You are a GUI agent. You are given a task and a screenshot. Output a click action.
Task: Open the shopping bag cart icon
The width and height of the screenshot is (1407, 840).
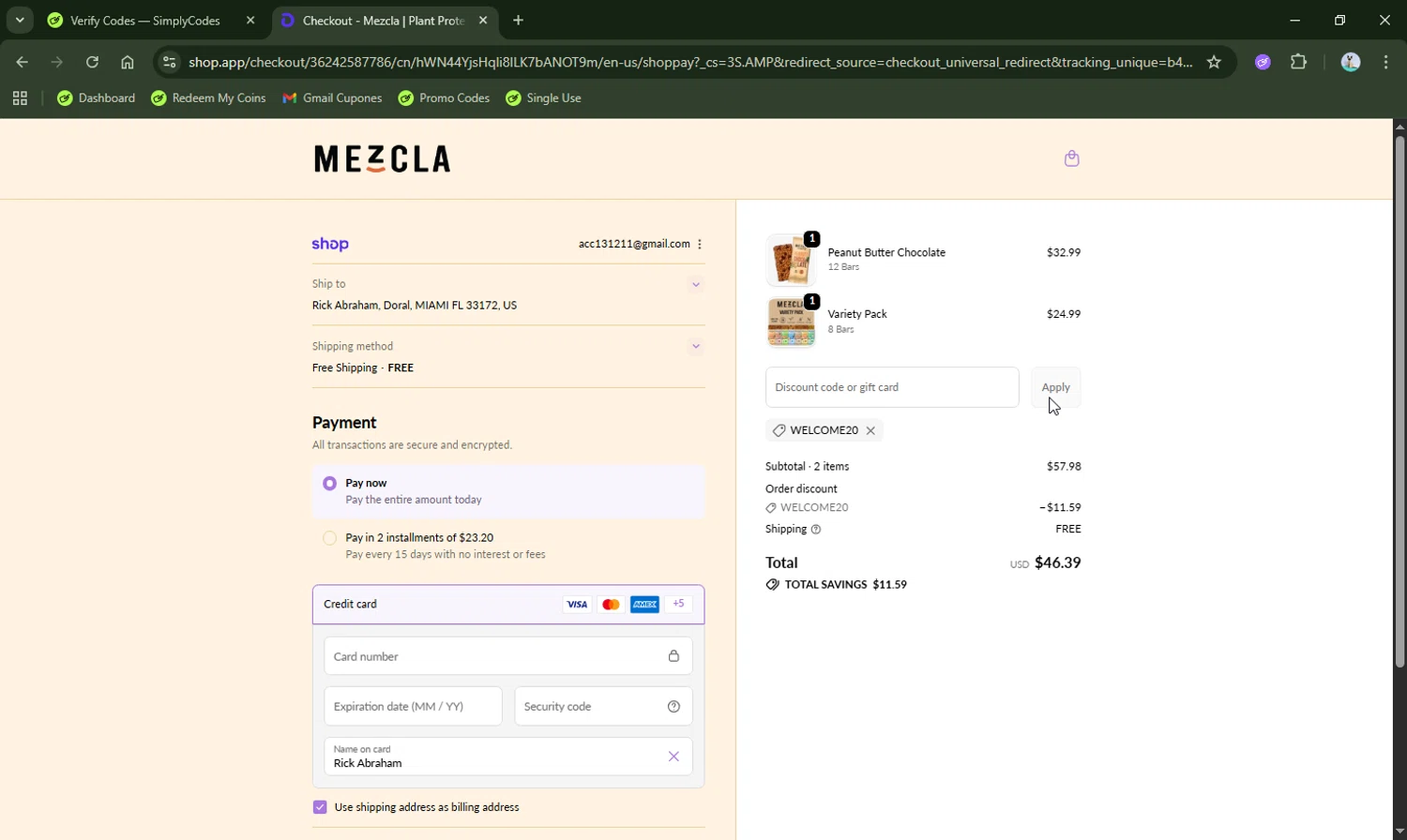point(1071,158)
